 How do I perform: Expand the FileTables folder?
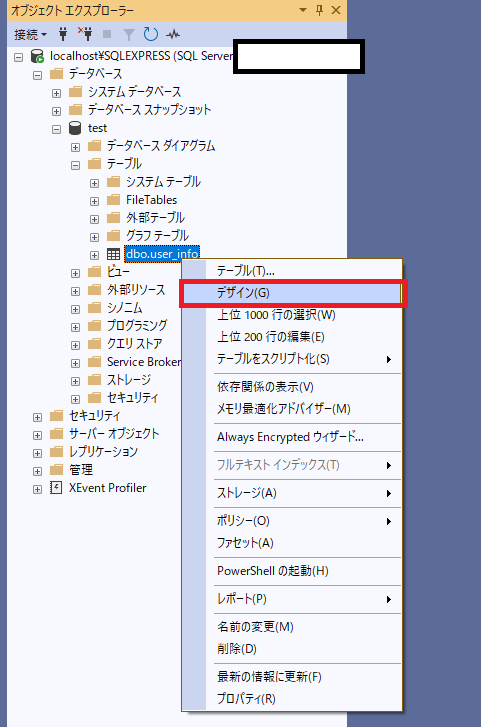click(95, 201)
